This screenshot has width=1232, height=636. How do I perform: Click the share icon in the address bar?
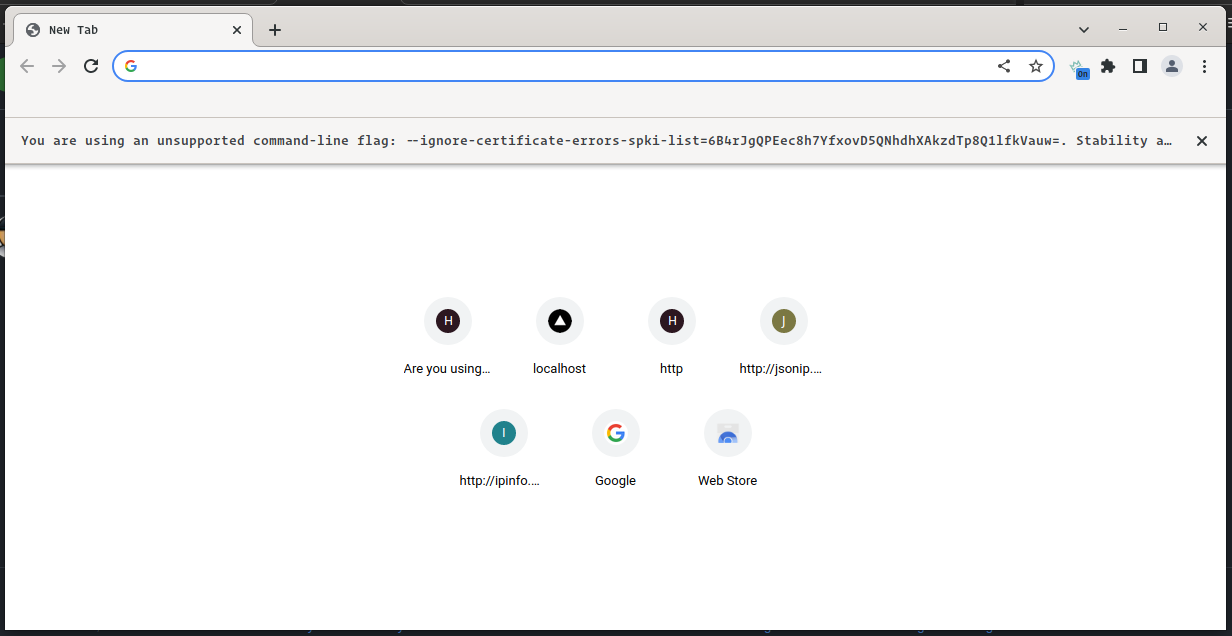click(1003, 66)
